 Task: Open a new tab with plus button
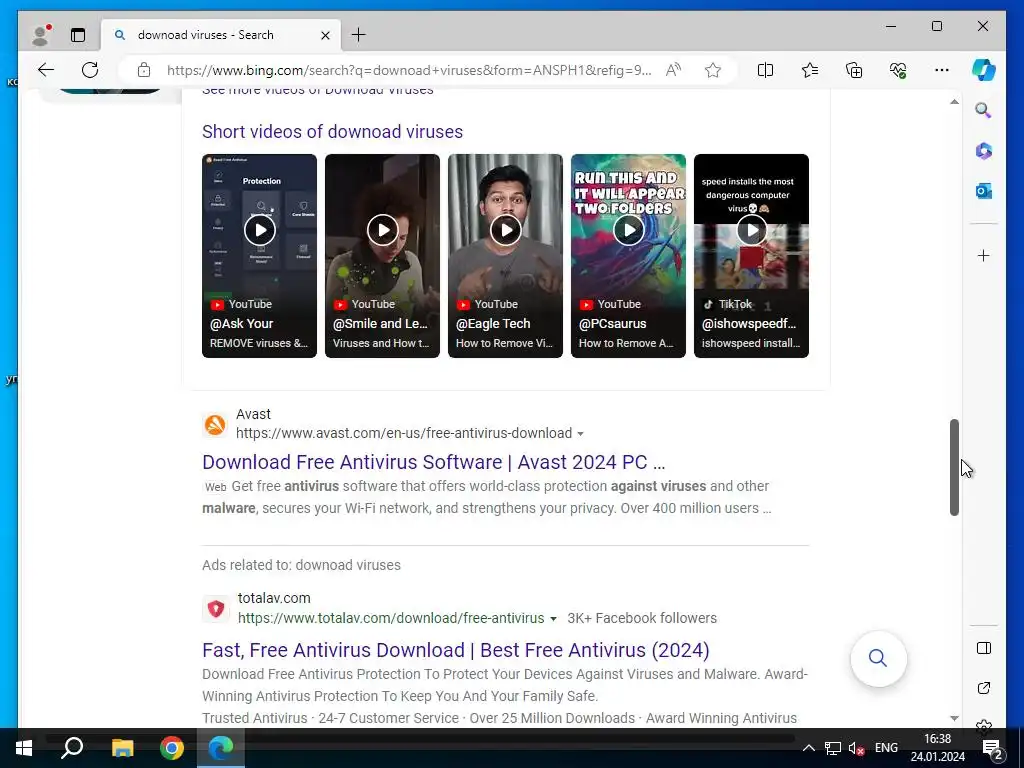[x=359, y=35]
